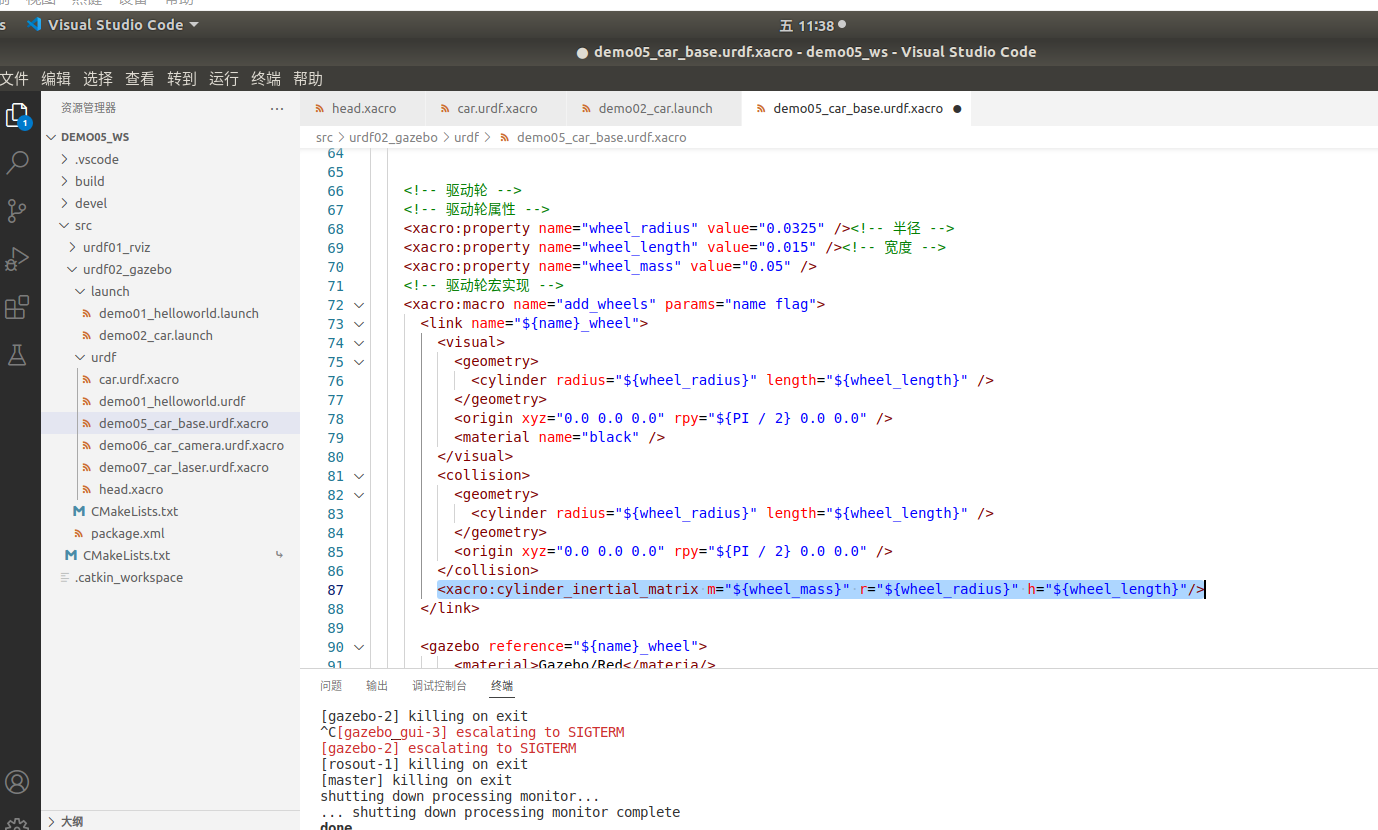This screenshot has height=830, width=1378.
Task: Click the clock showing 五 11:38
Action: click(x=806, y=25)
